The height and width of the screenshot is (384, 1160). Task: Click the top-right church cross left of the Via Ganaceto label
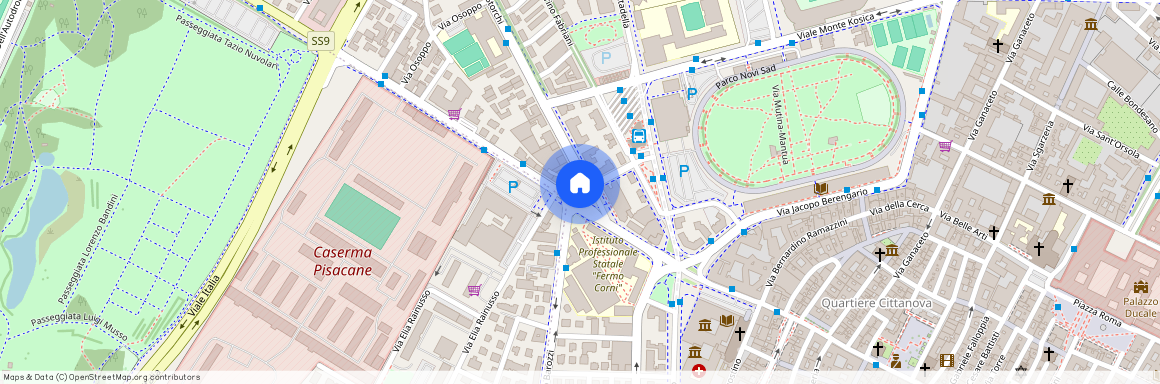pos(998,46)
